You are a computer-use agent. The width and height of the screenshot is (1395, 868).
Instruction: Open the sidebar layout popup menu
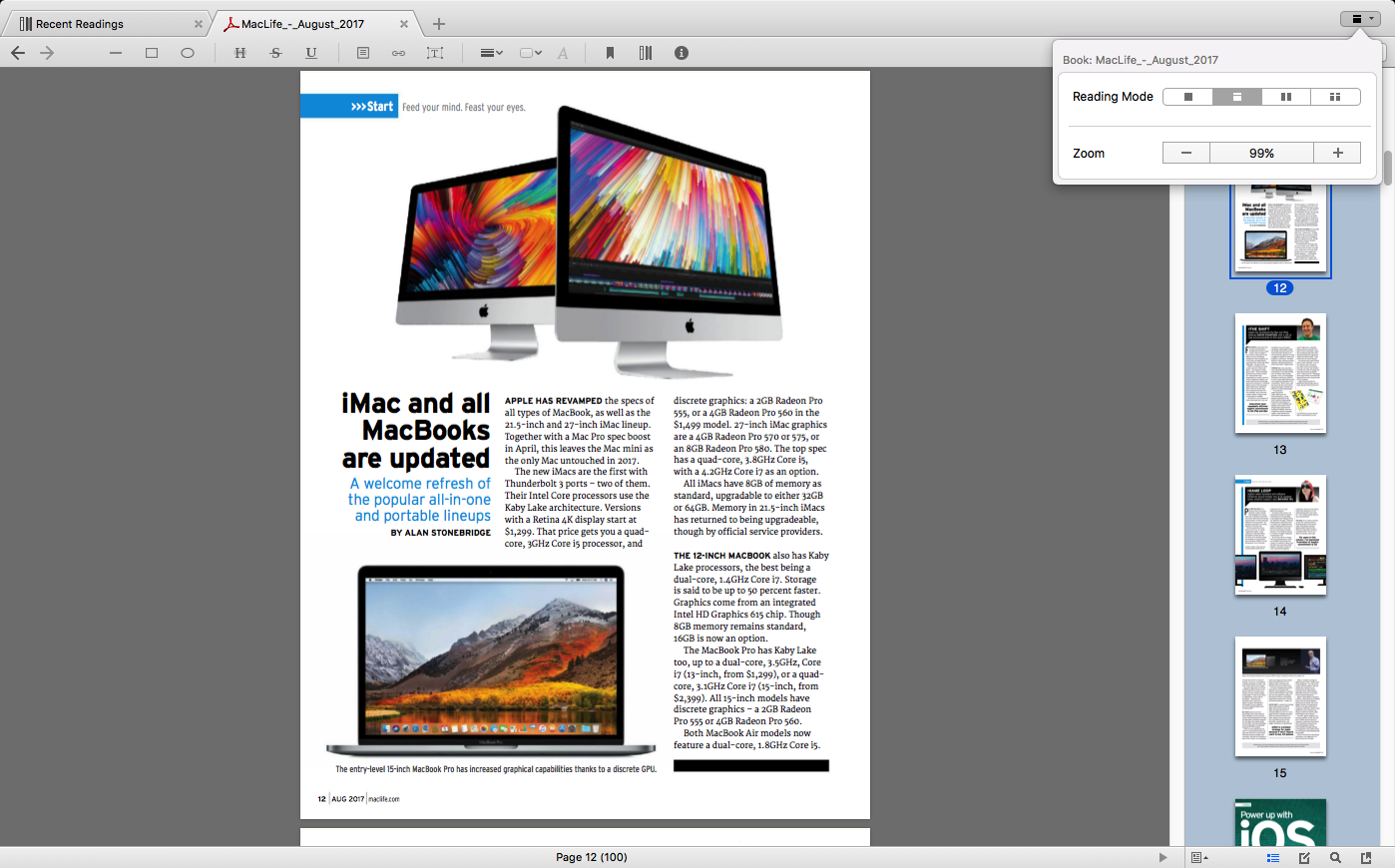(x=1199, y=857)
